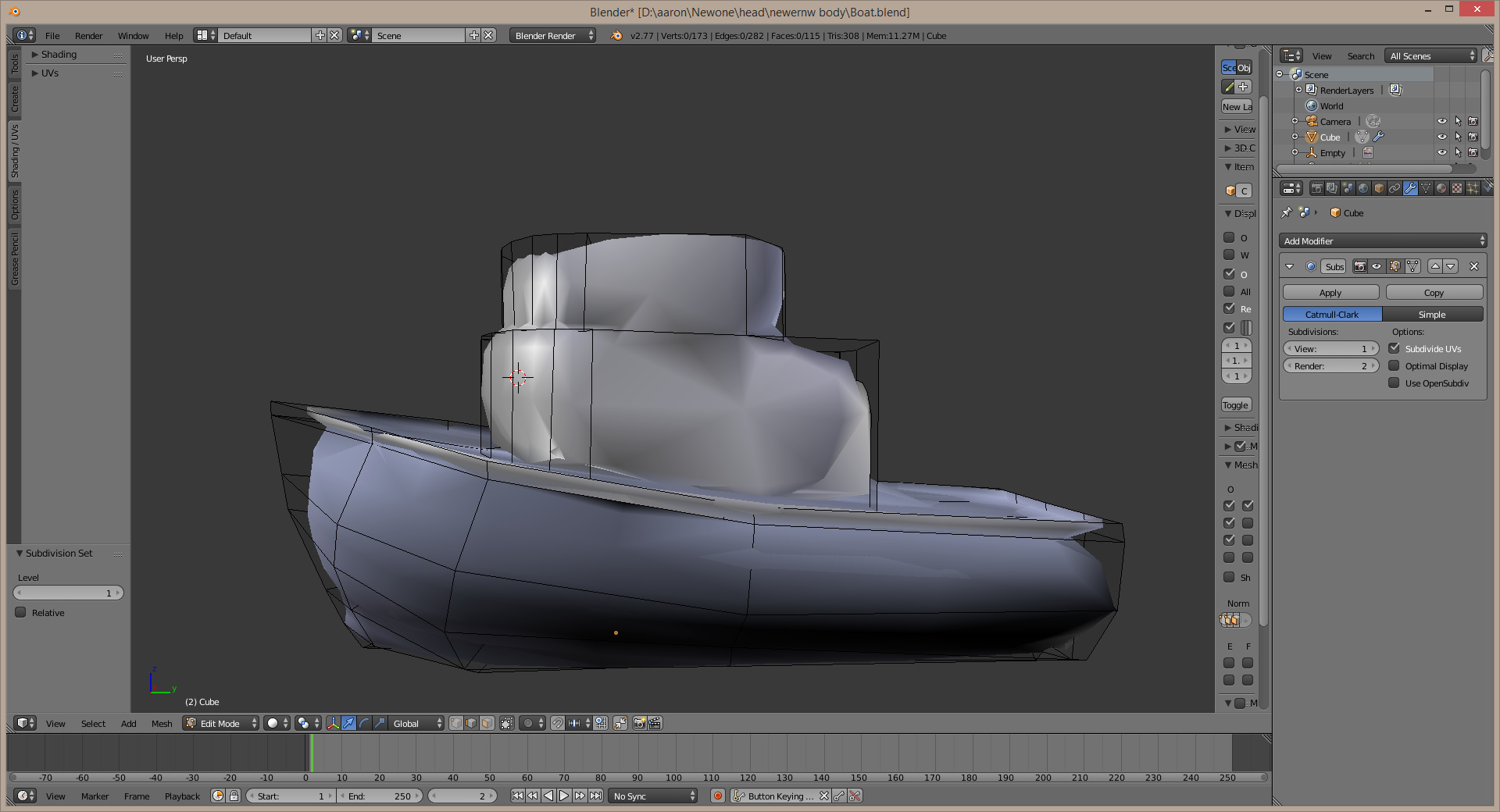The image size is (1500, 812).
Task: Open the Add Modifier dropdown
Action: (x=1383, y=240)
